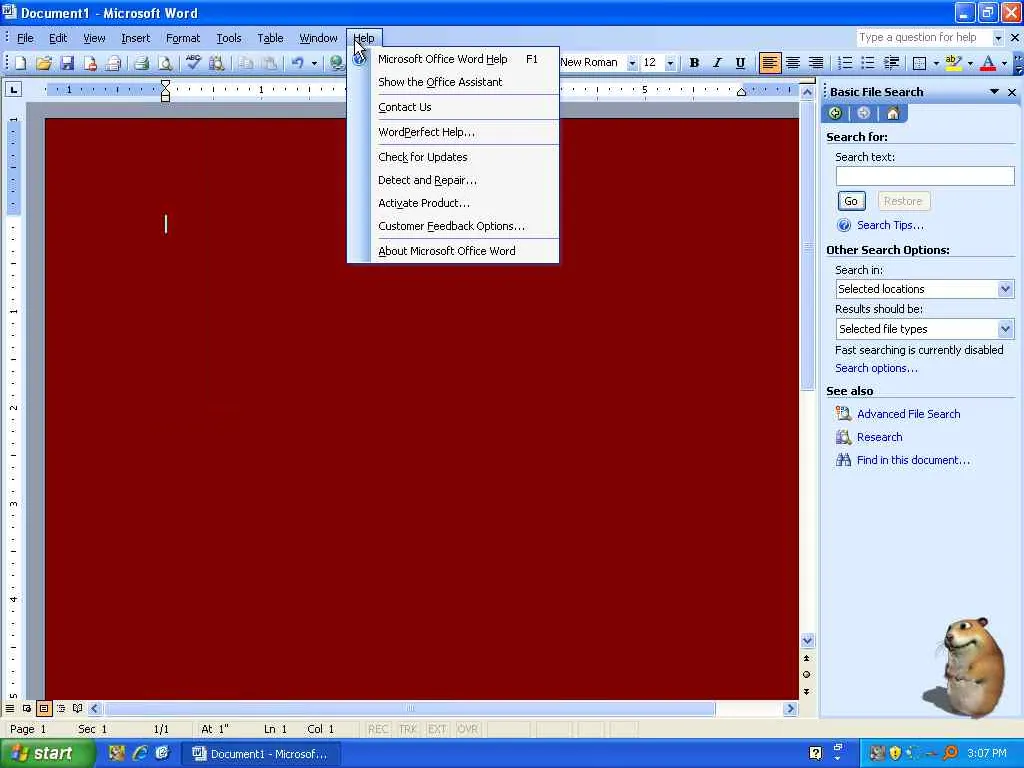The width and height of the screenshot is (1024, 768).
Task: Open the Search options link
Action: point(876,368)
